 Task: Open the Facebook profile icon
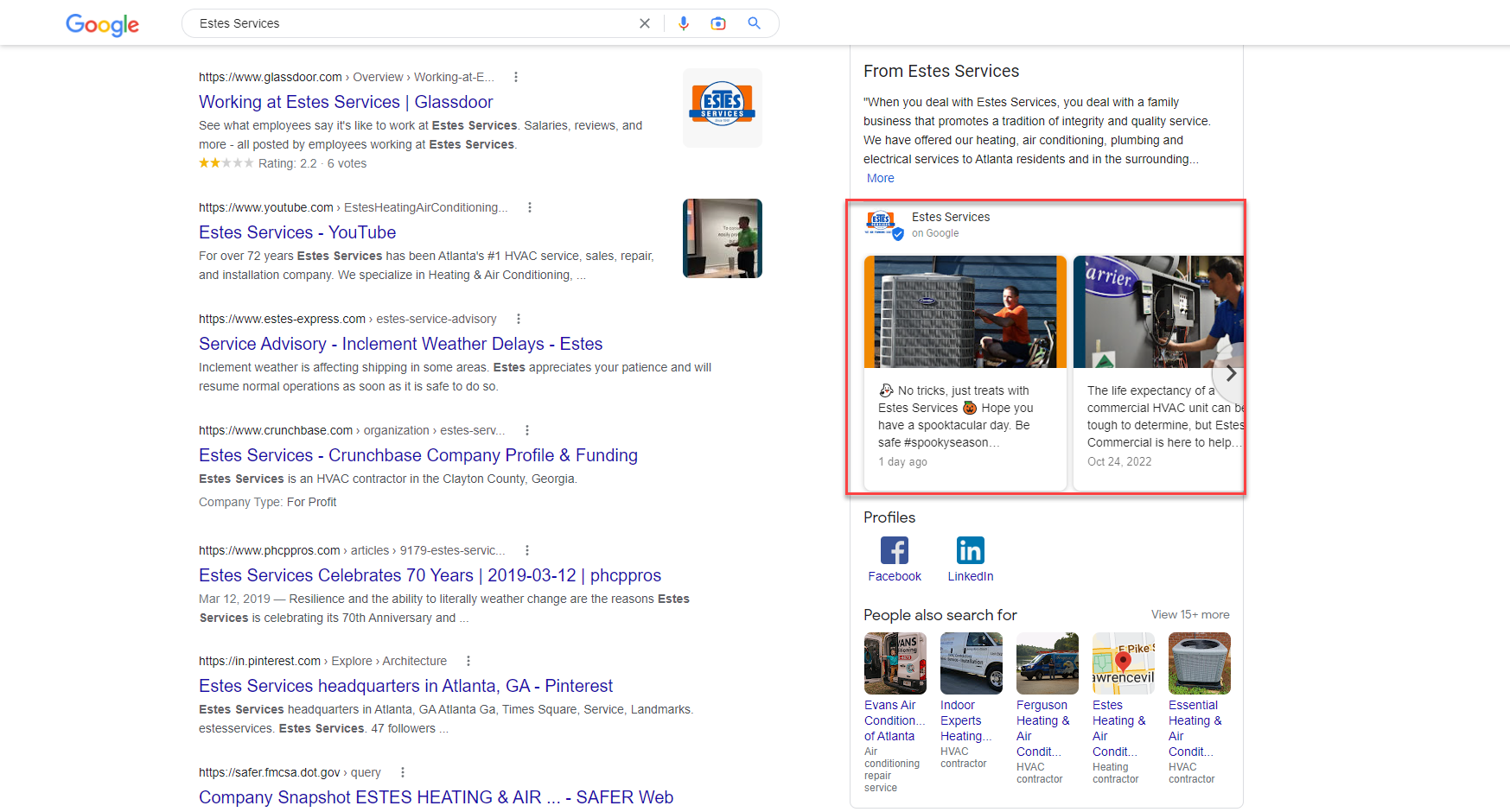coord(895,550)
